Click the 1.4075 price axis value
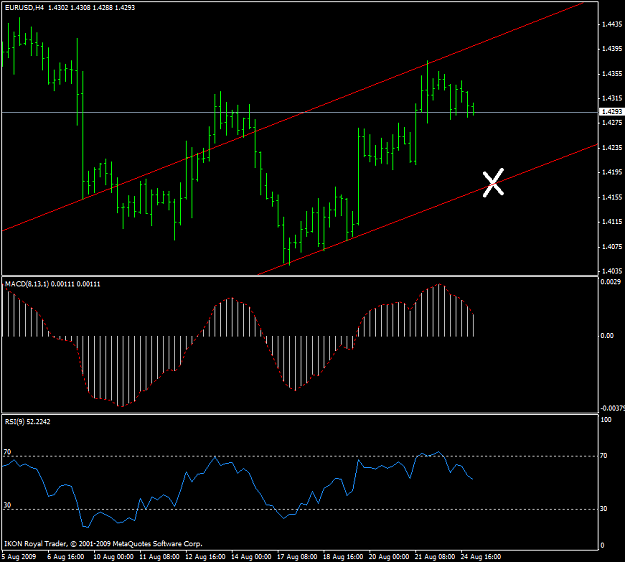The height and width of the screenshot is (562, 625). (x=612, y=247)
